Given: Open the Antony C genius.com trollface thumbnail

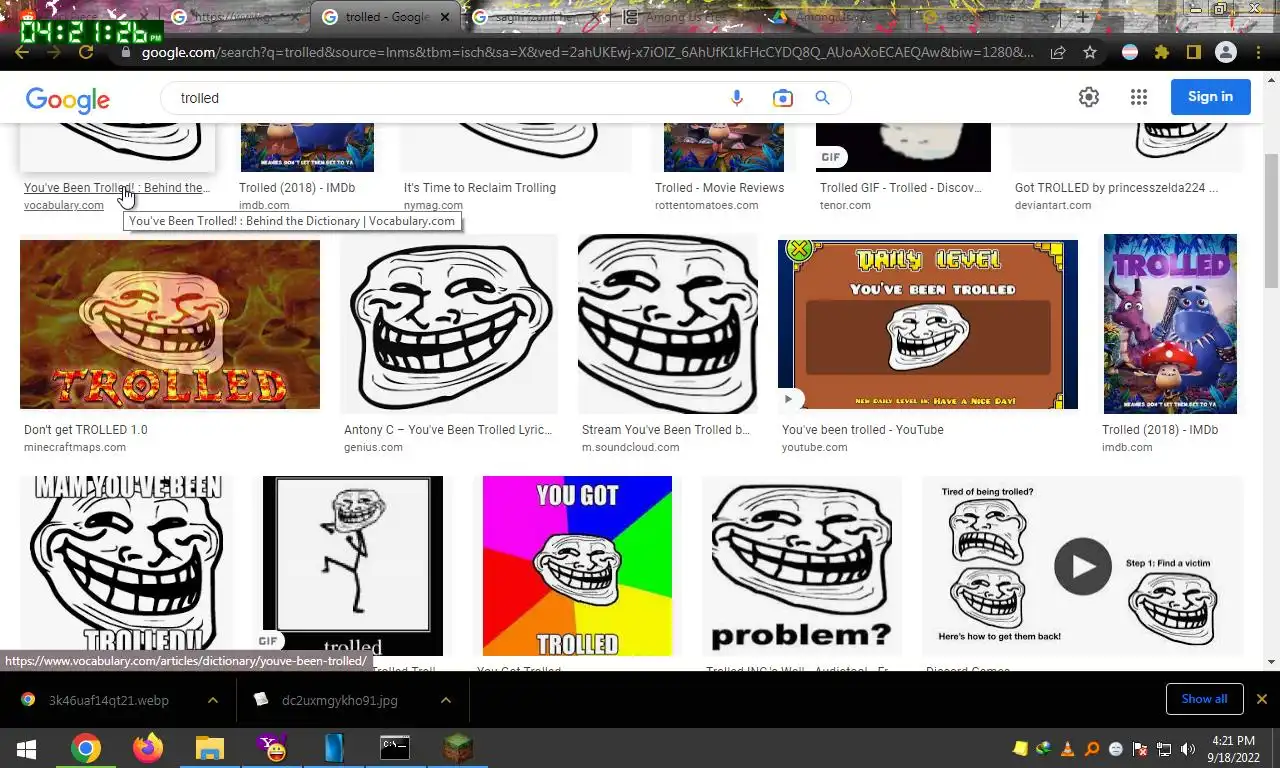Looking at the screenshot, I should [x=449, y=324].
